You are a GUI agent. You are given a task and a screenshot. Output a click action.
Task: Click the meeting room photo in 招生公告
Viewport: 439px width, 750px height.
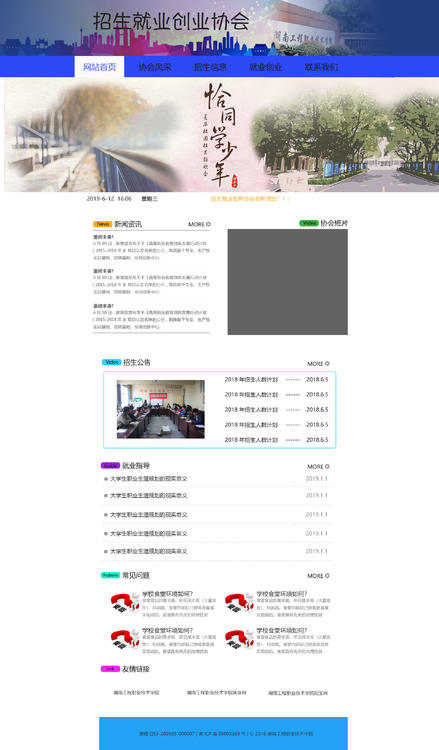(161, 409)
